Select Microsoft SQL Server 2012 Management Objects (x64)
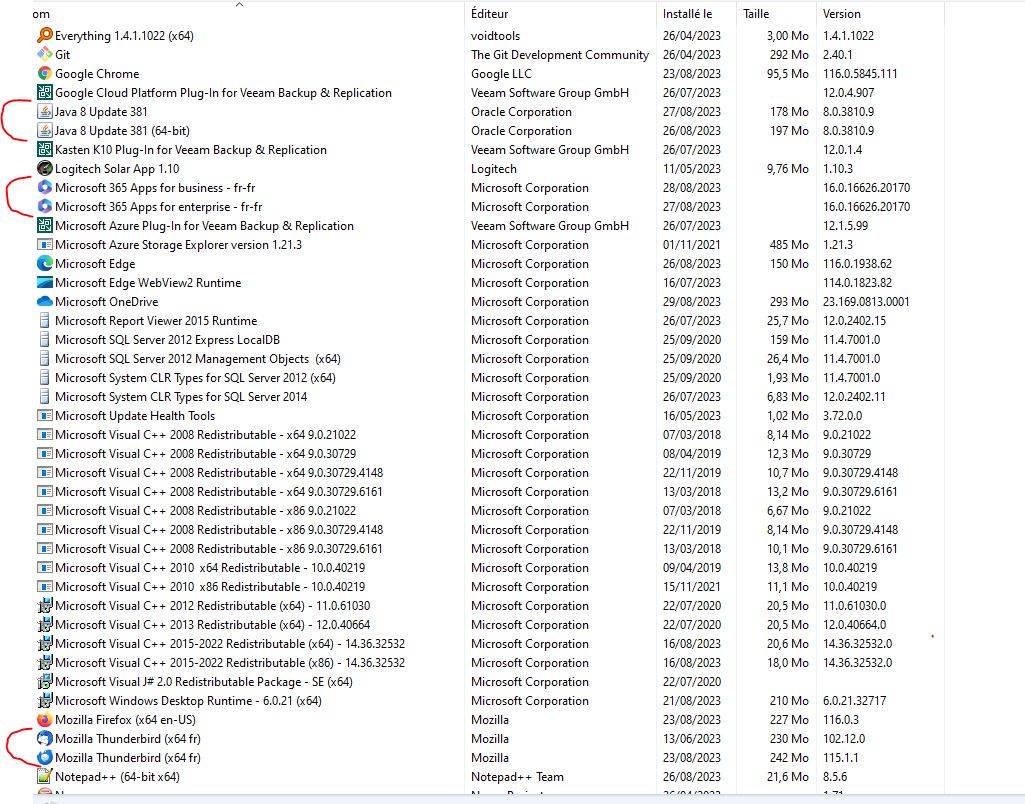1025x804 pixels. pyautogui.click(x=197, y=358)
